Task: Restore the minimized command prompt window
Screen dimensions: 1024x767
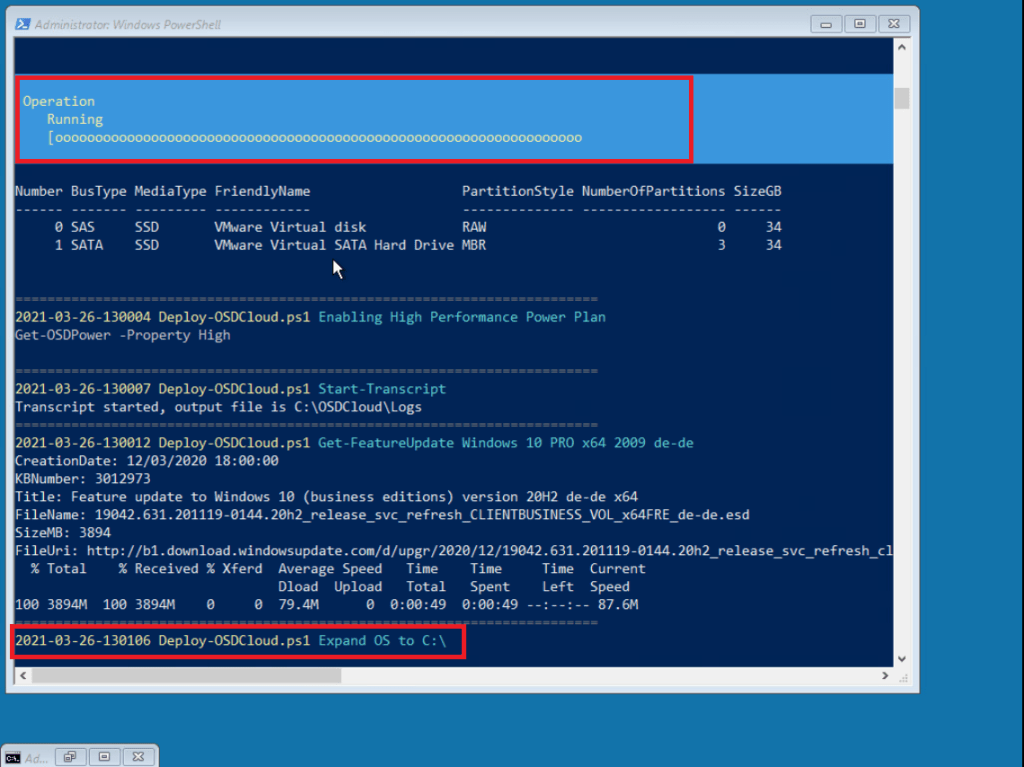Action: pos(72,757)
